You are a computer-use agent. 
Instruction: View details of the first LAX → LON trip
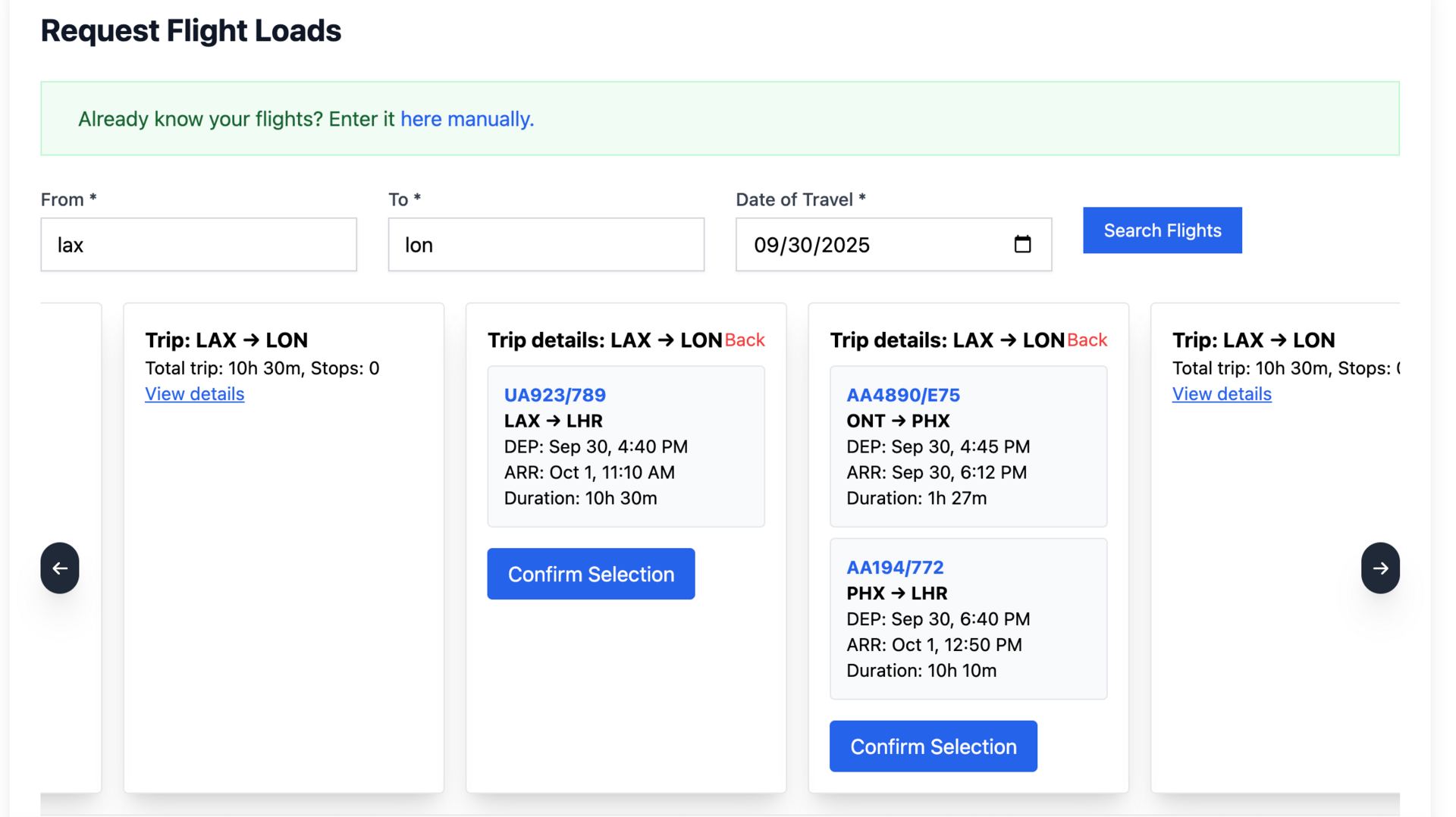[195, 394]
